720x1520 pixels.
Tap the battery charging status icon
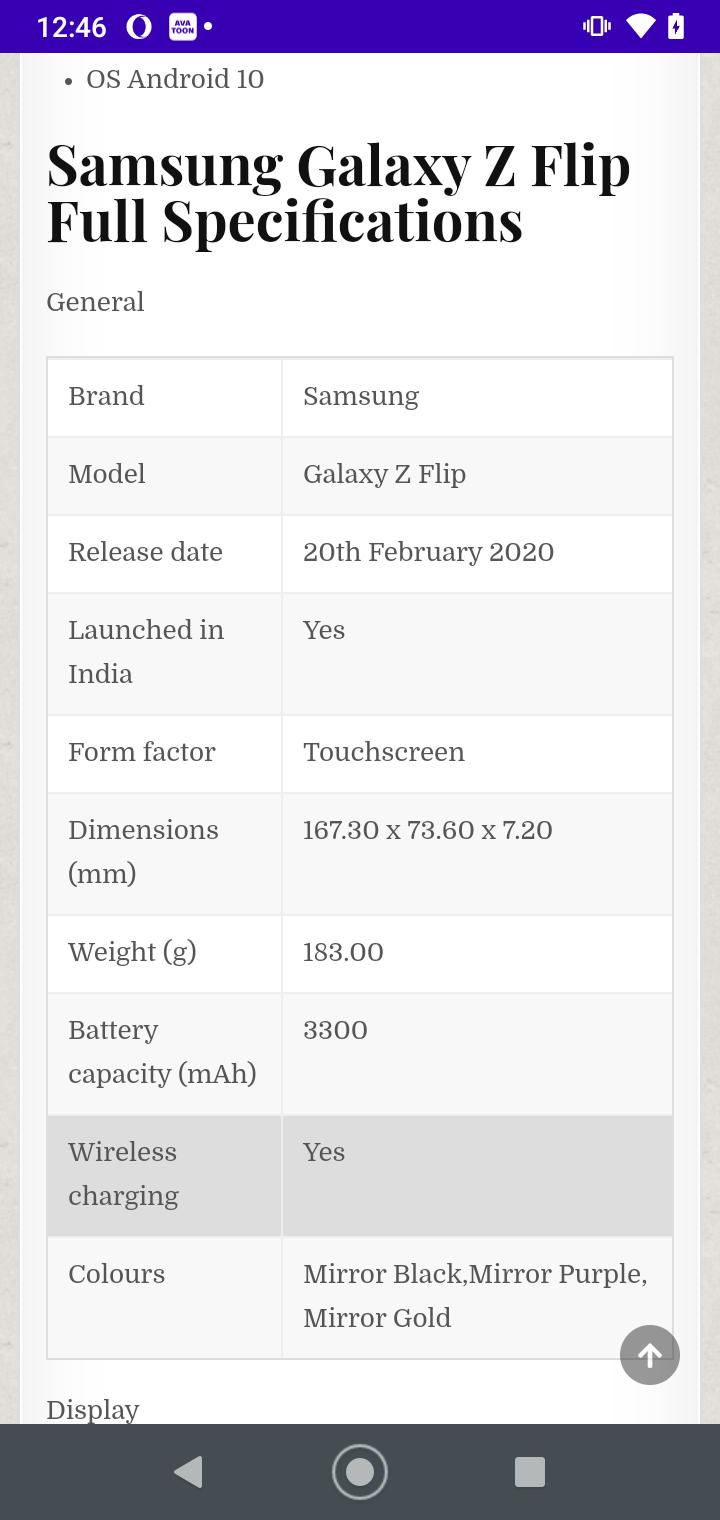(x=676, y=27)
